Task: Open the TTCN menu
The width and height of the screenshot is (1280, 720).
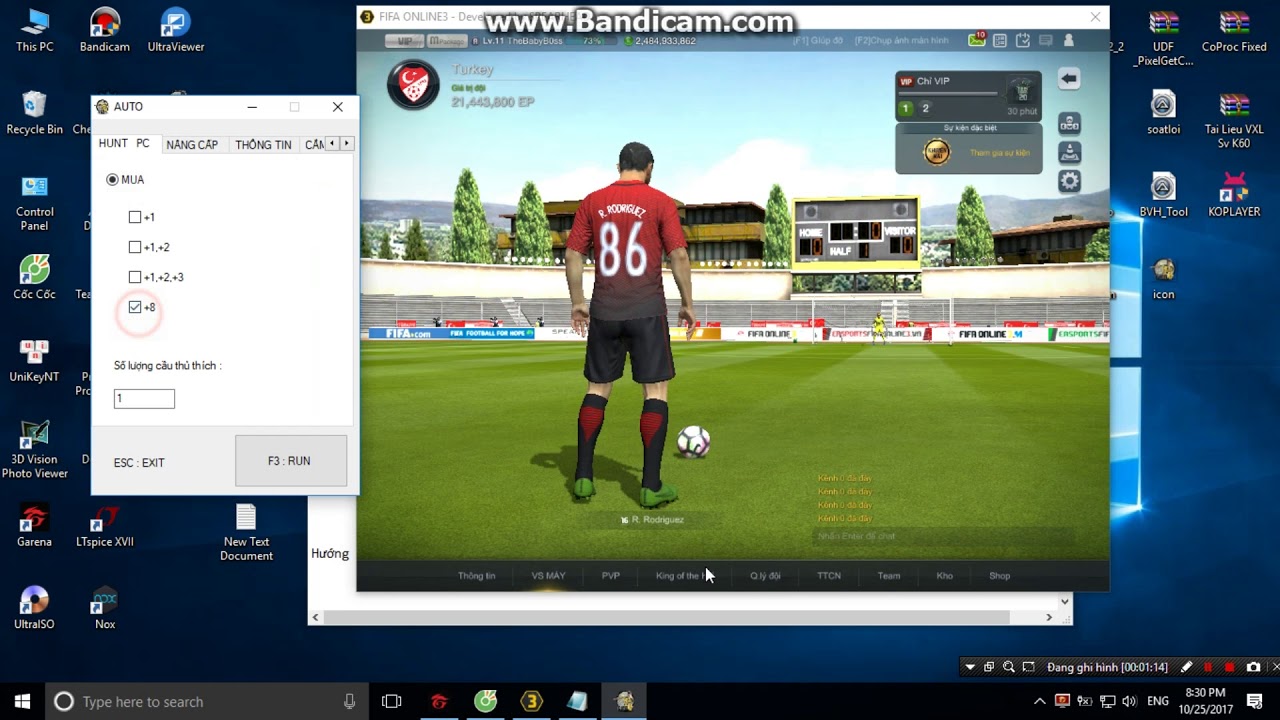Action: pyautogui.click(x=829, y=576)
